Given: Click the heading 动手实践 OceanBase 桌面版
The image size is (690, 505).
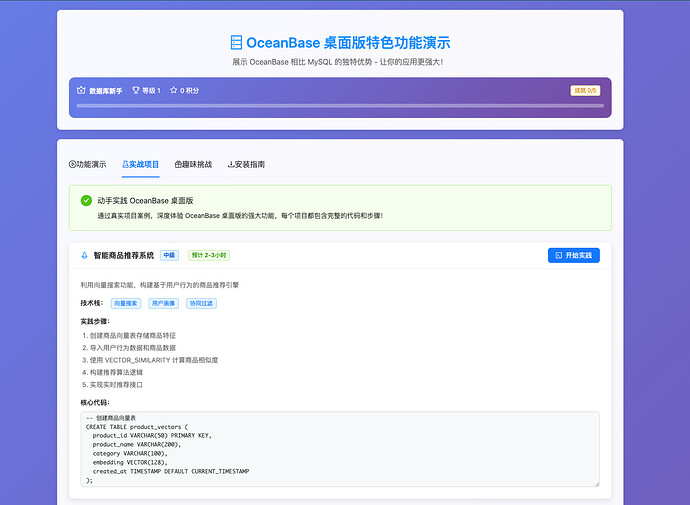Looking at the screenshot, I should coord(145,201).
